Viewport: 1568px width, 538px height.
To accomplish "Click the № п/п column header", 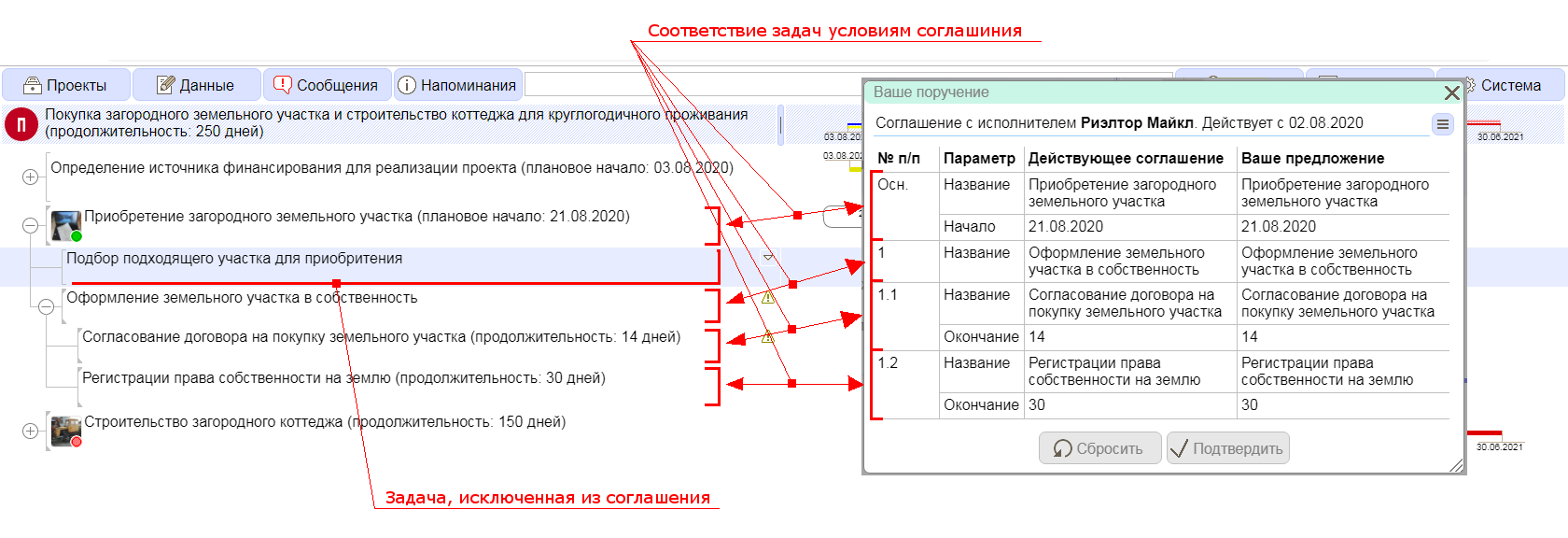I will [899, 159].
